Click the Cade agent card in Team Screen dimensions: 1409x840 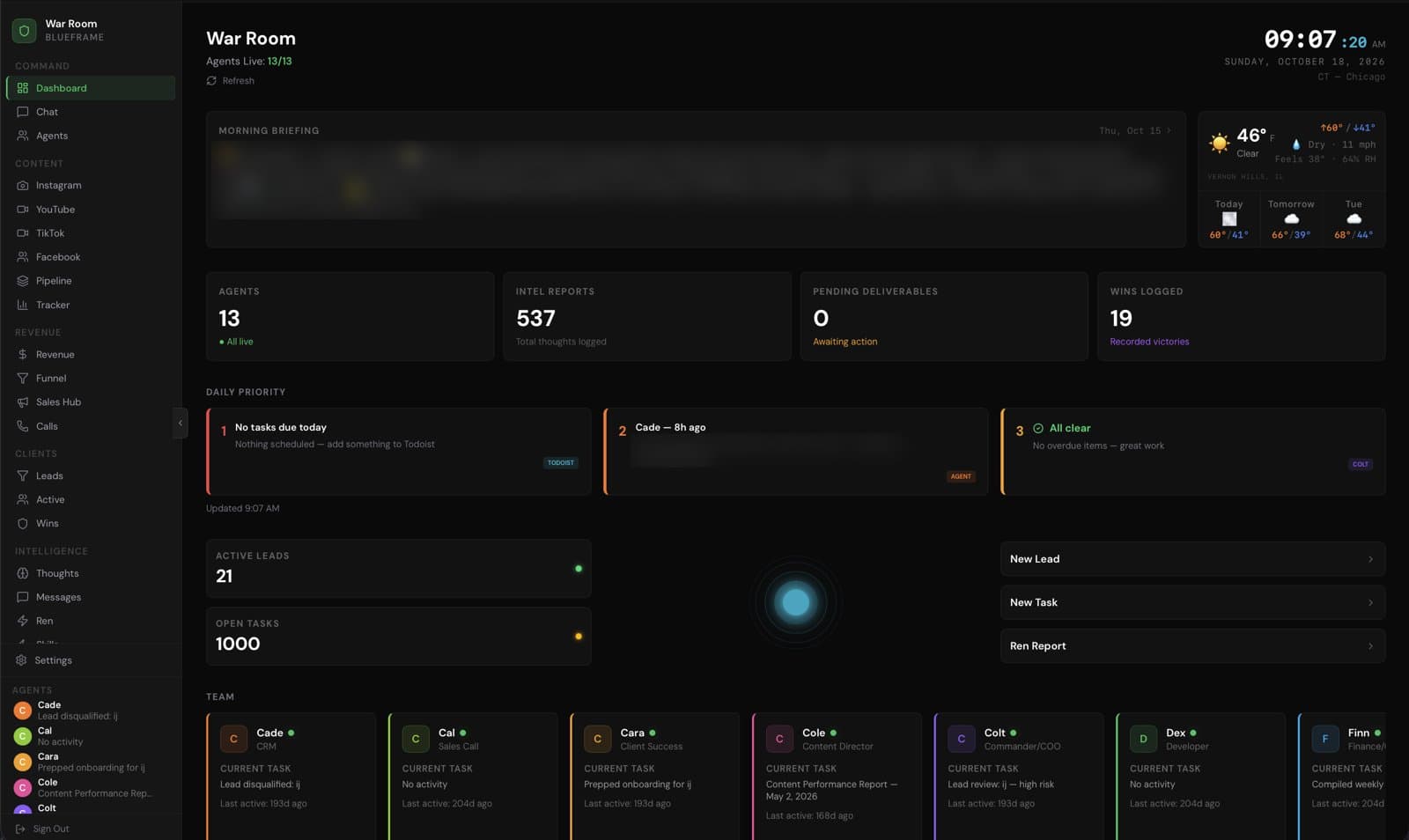[291, 776]
